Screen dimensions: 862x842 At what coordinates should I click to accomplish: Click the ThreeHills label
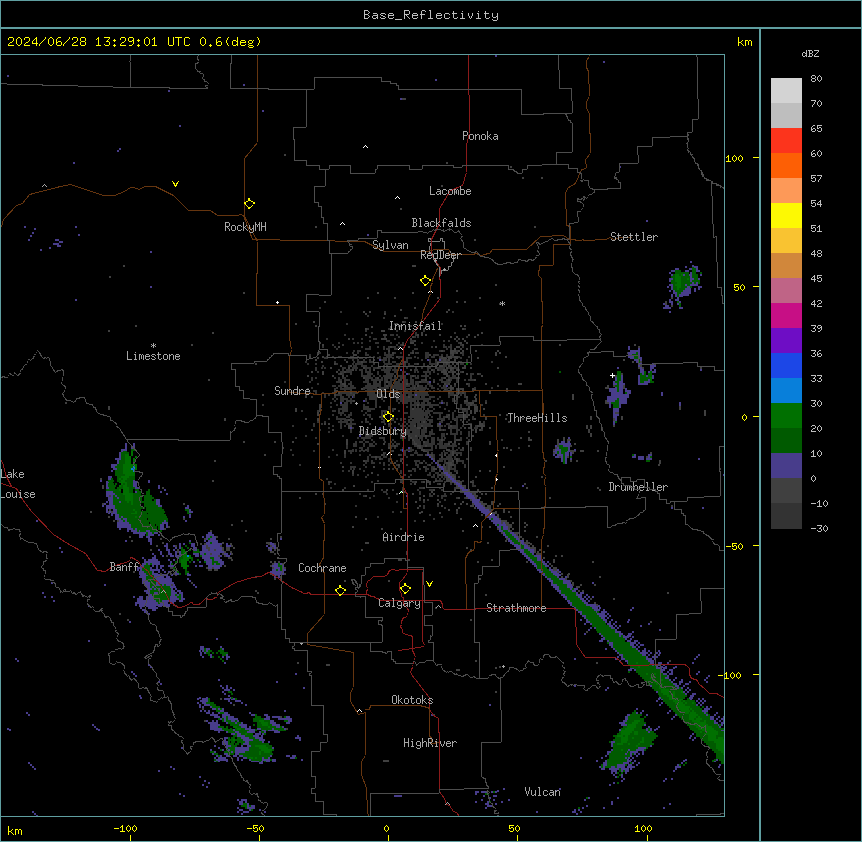click(x=537, y=418)
